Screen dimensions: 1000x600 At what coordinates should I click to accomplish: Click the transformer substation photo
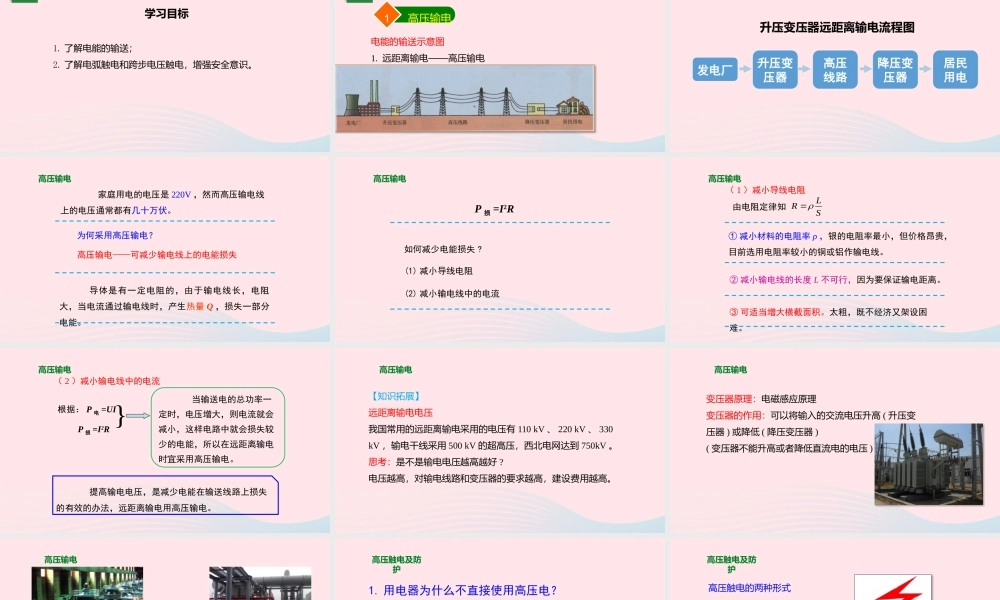(929, 464)
